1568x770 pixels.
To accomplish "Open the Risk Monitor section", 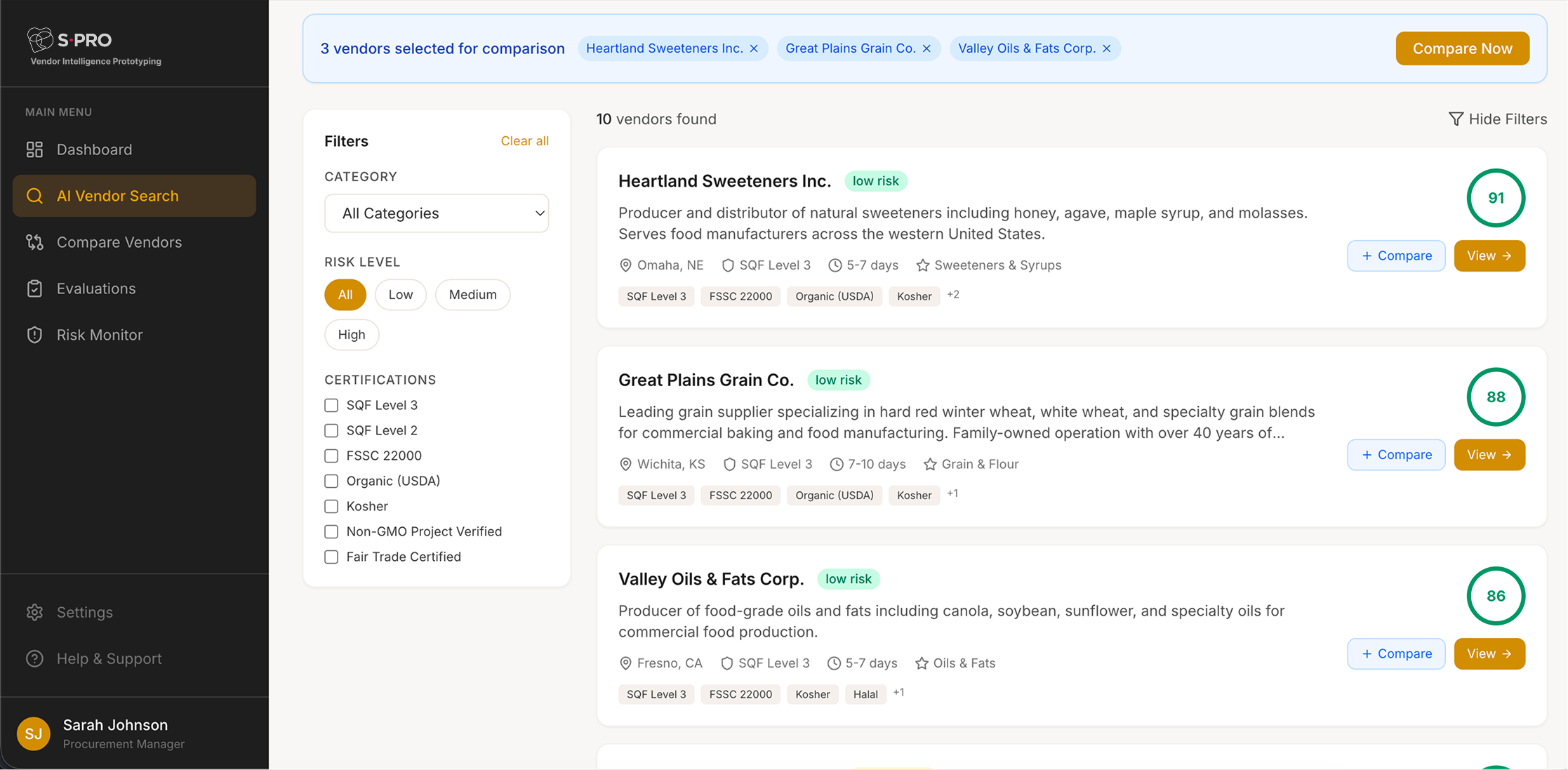I will click(x=34, y=335).
